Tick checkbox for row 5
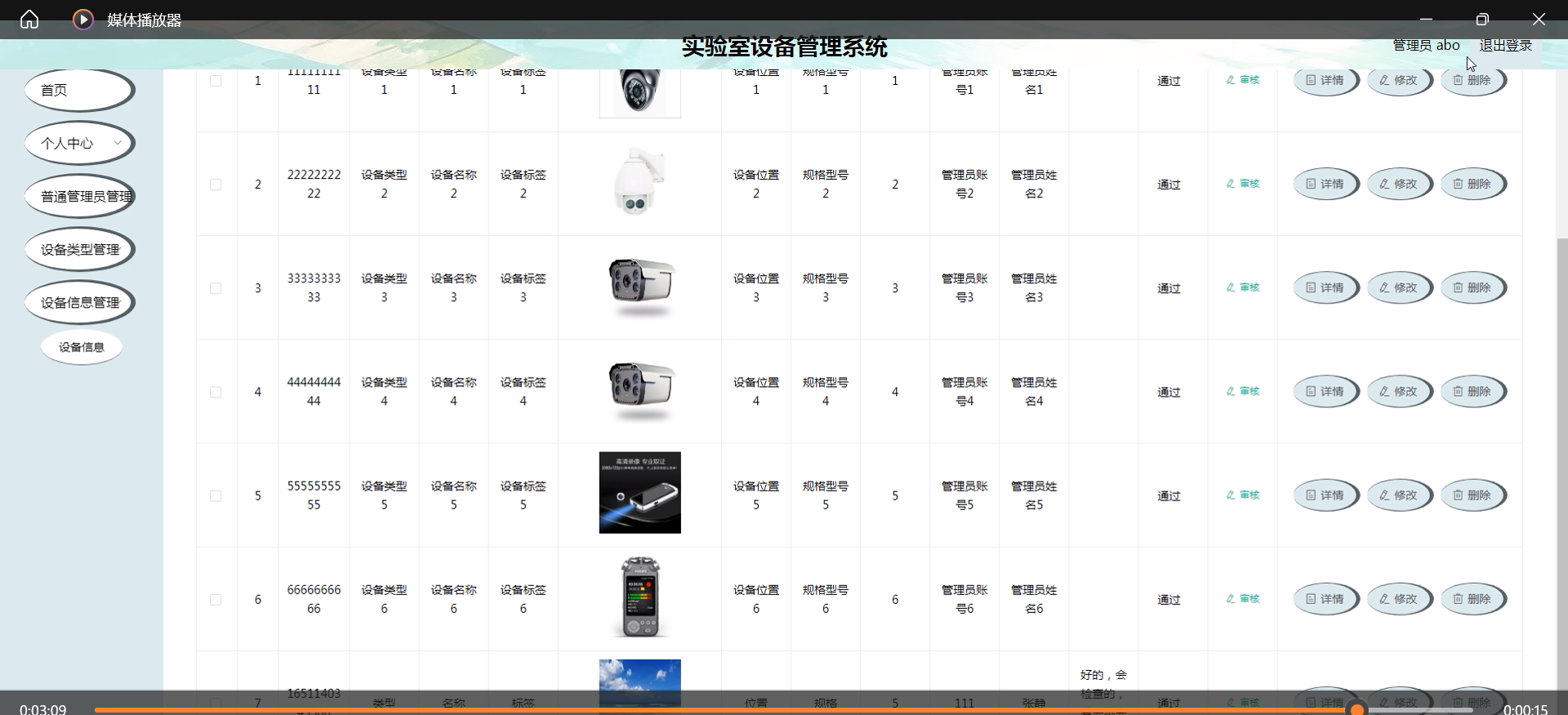This screenshot has height=715, width=1568. [x=216, y=495]
